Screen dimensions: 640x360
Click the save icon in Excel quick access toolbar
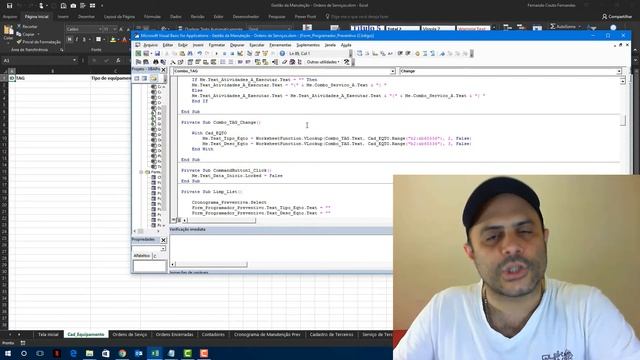[x=10, y=6]
